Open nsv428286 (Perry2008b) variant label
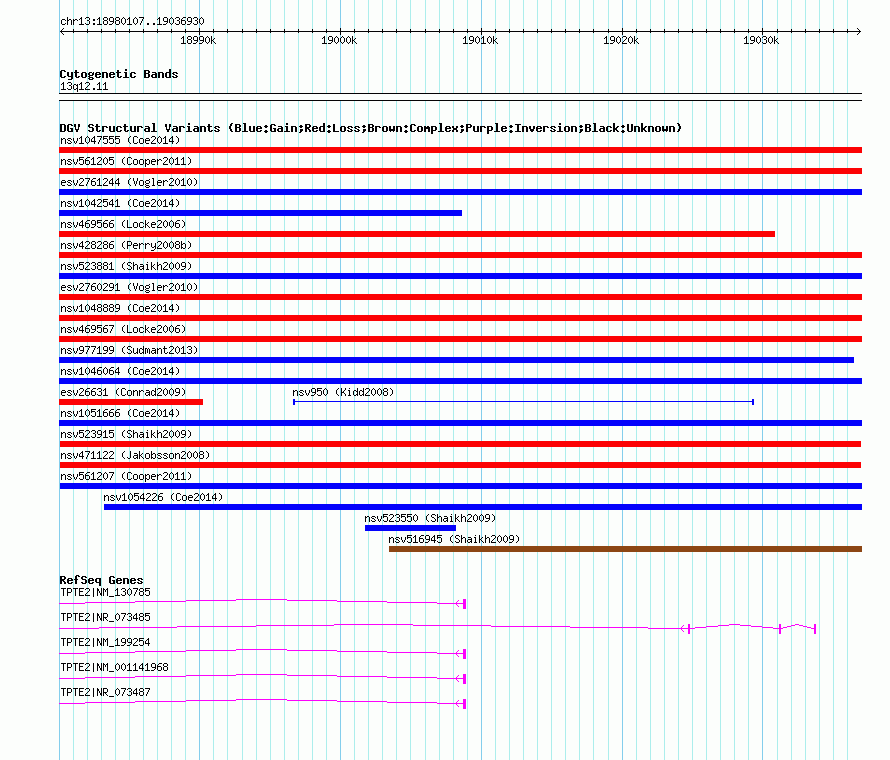 pyautogui.click(x=126, y=245)
